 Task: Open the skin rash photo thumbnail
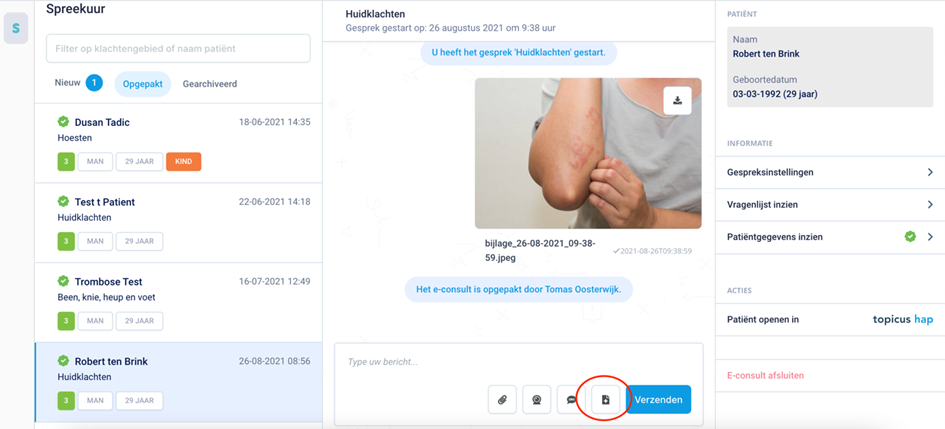point(588,153)
